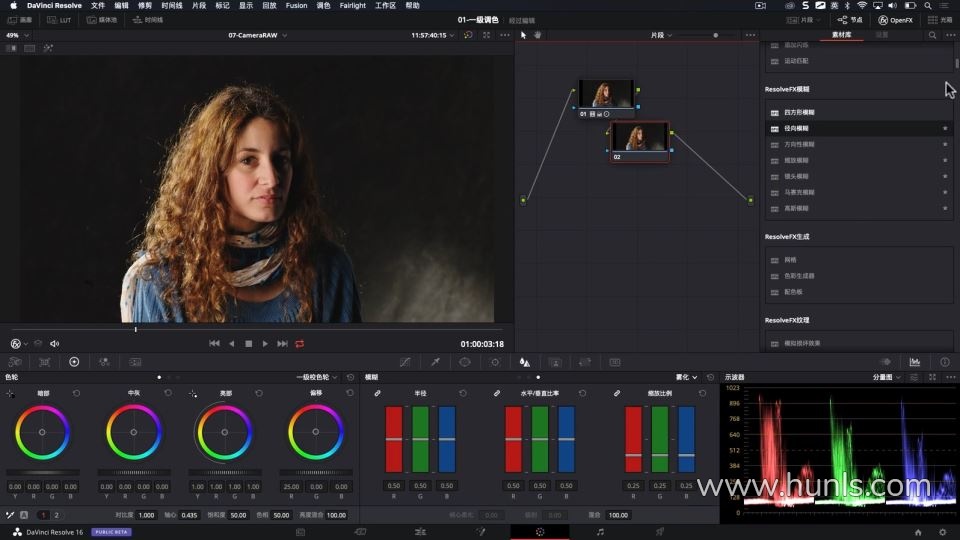Pick black point for the Lift wheel
The height and width of the screenshot is (540, 960).
coord(10,394)
